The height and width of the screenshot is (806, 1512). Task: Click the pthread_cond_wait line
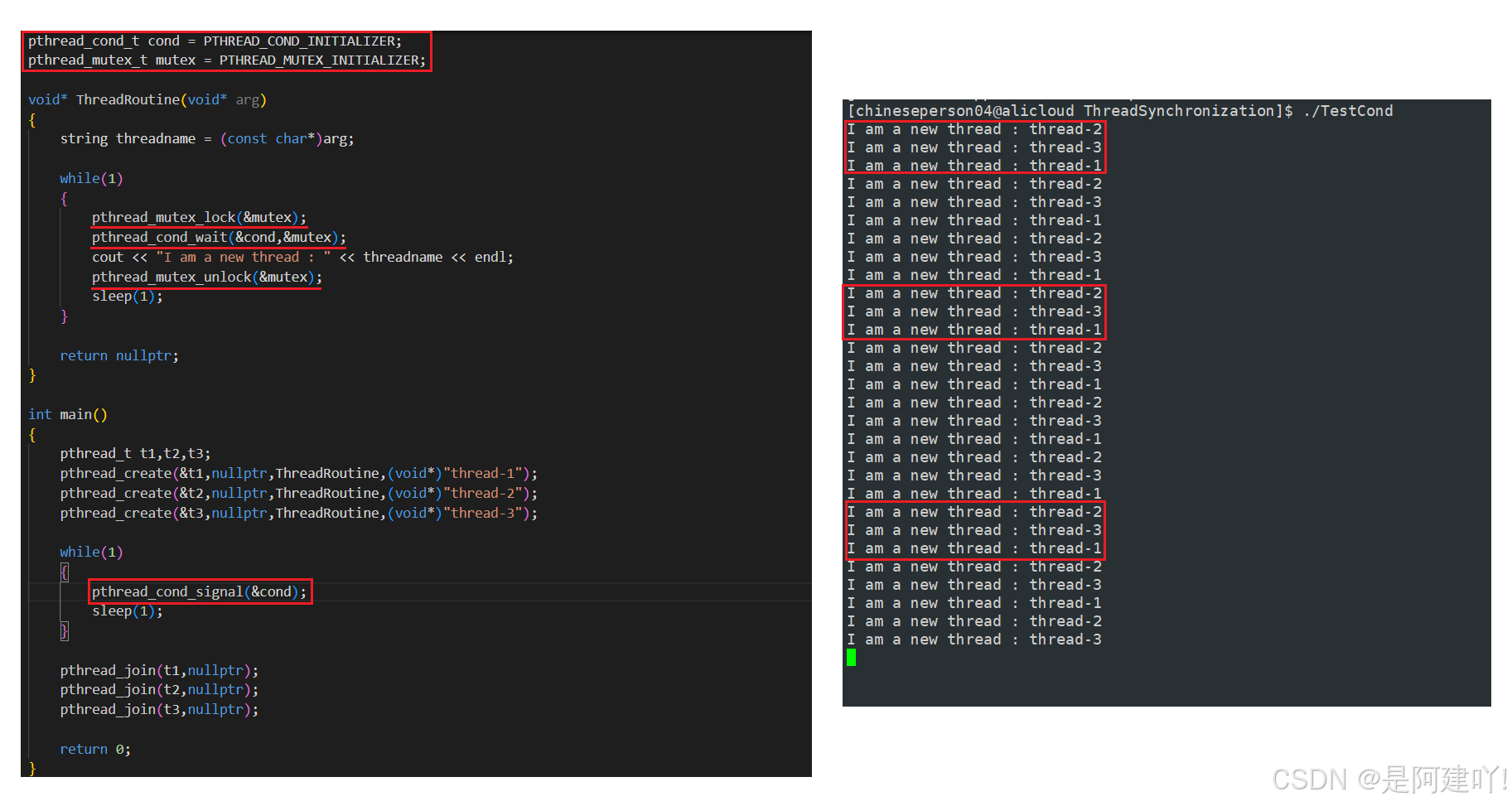coord(219,238)
